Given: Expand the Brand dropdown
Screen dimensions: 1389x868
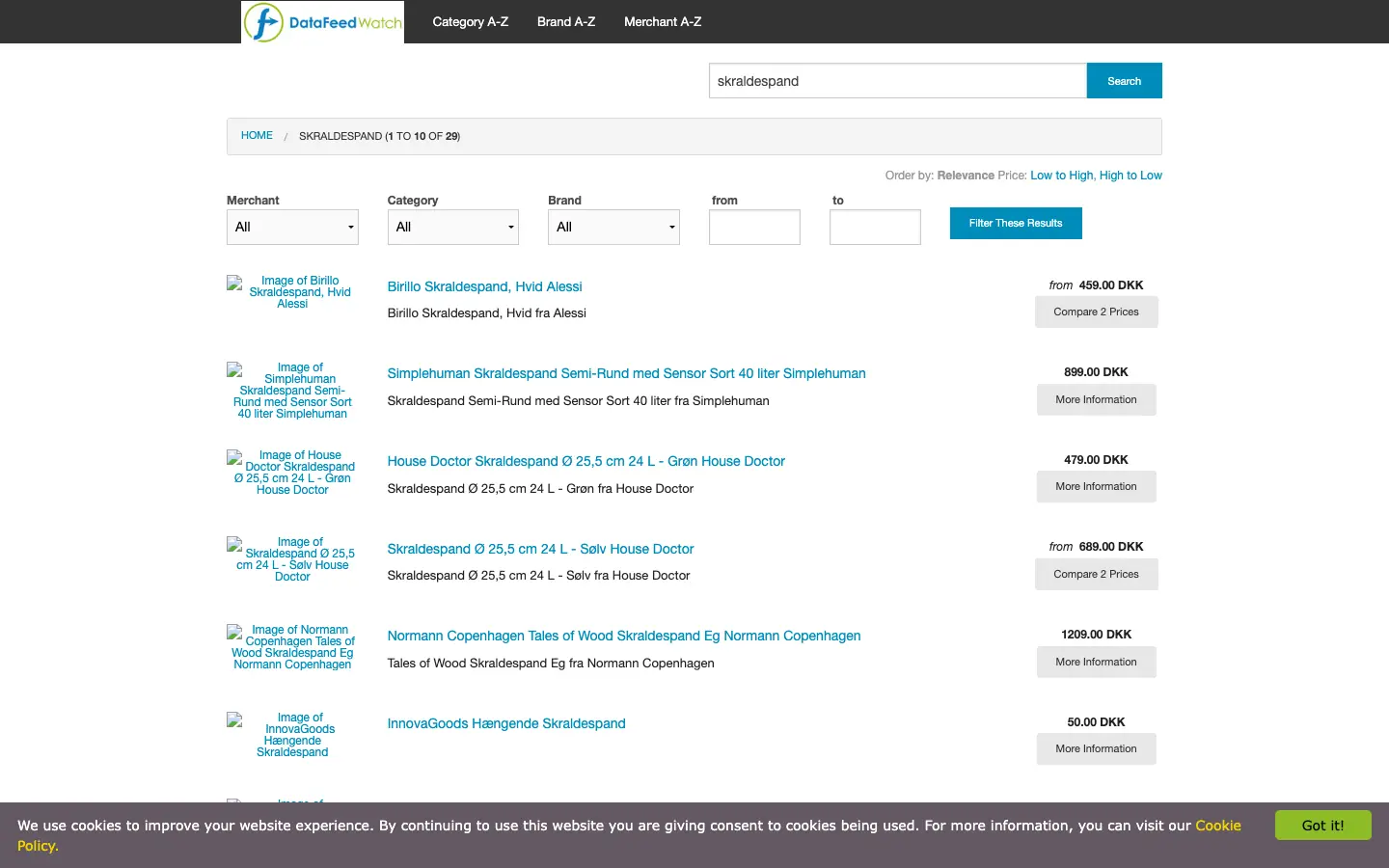Looking at the screenshot, I should point(613,227).
